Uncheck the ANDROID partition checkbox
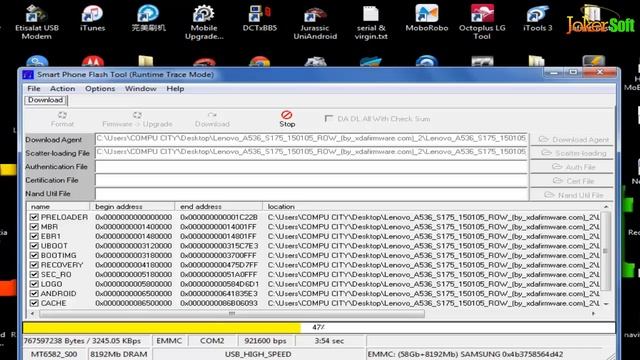 click(34, 293)
